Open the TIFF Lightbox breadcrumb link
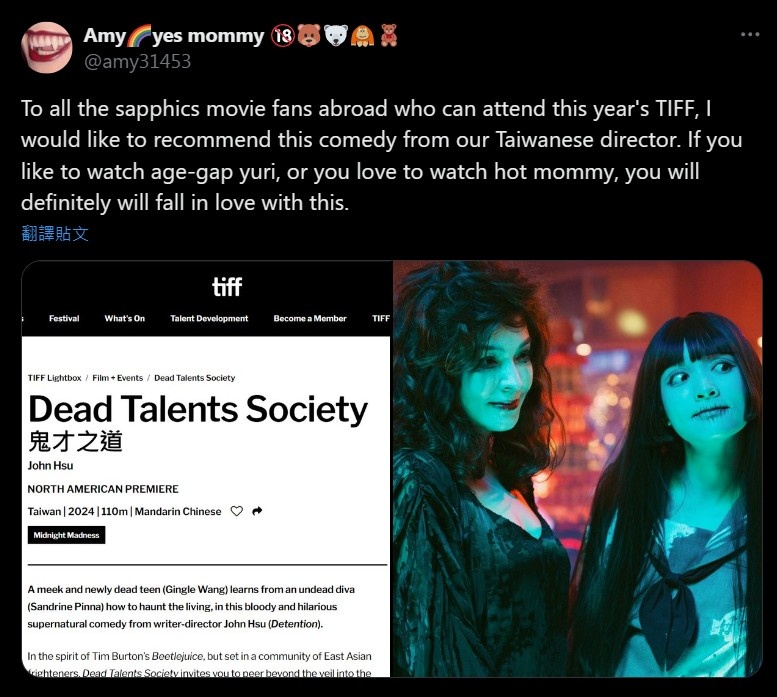 tap(55, 378)
